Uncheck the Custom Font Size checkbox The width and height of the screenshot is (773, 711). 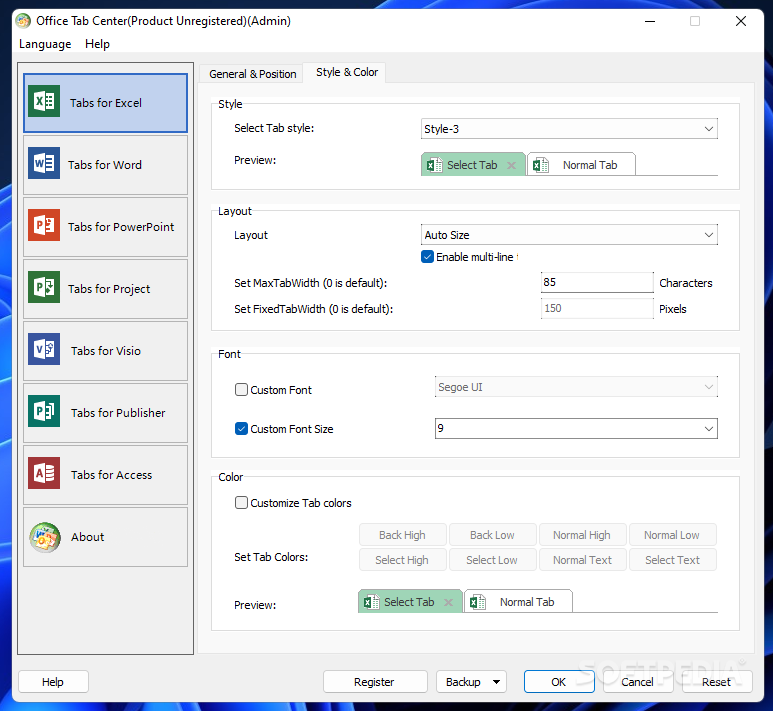coord(241,428)
